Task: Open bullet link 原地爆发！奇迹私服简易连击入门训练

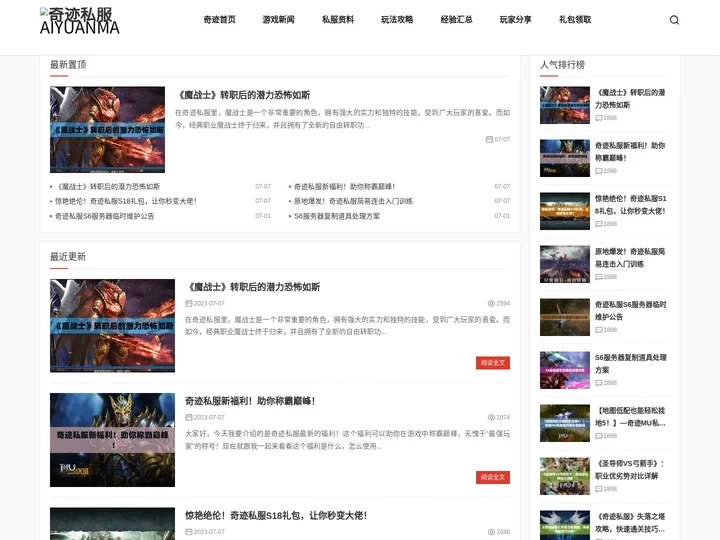Action: (x=353, y=201)
